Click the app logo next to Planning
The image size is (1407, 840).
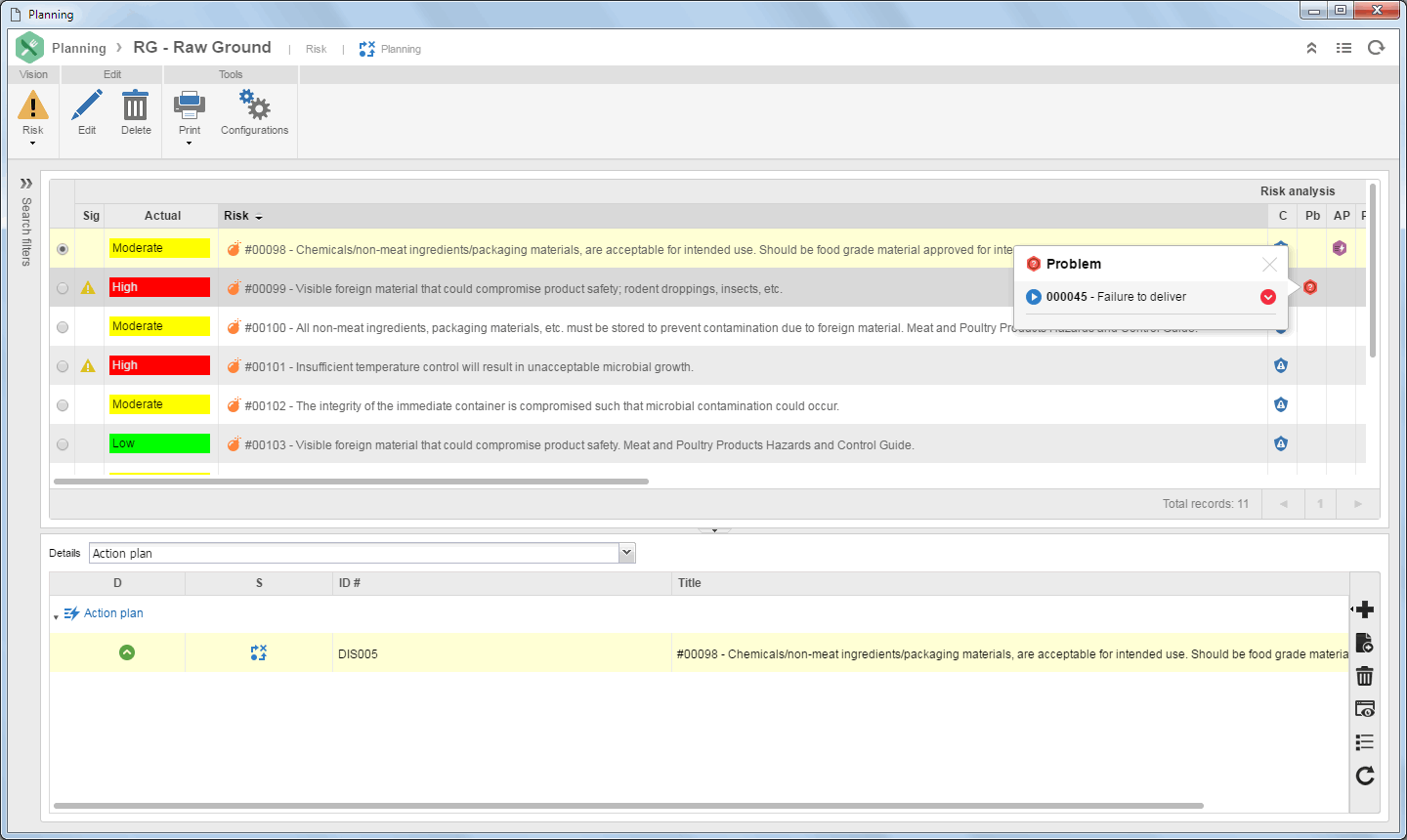pyautogui.click(x=29, y=47)
